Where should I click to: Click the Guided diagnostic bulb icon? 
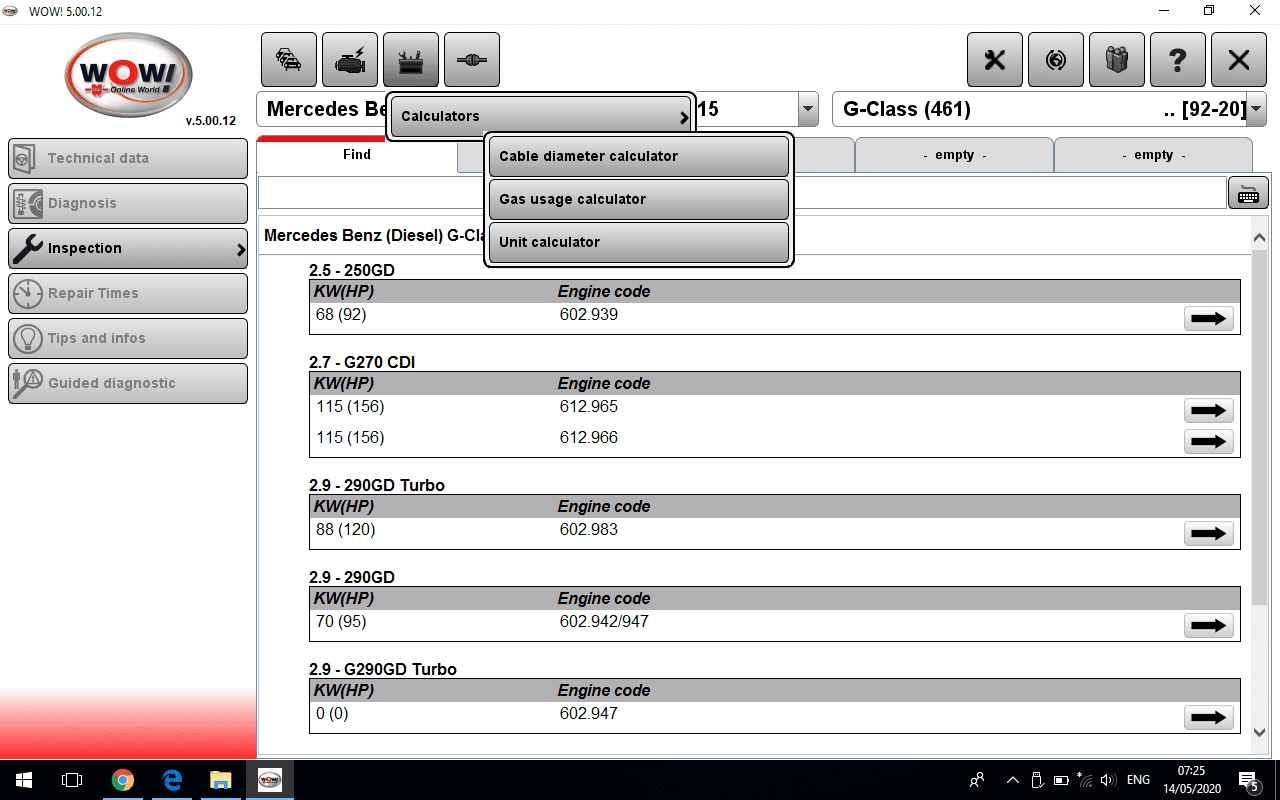pyautogui.click(x=30, y=383)
